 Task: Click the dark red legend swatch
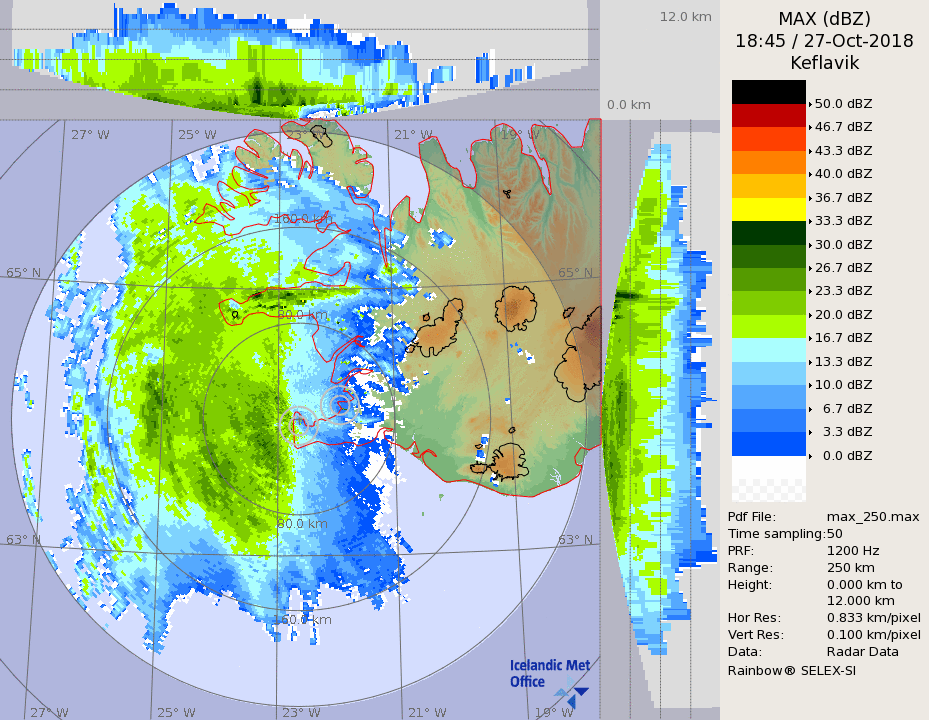coord(768,115)
